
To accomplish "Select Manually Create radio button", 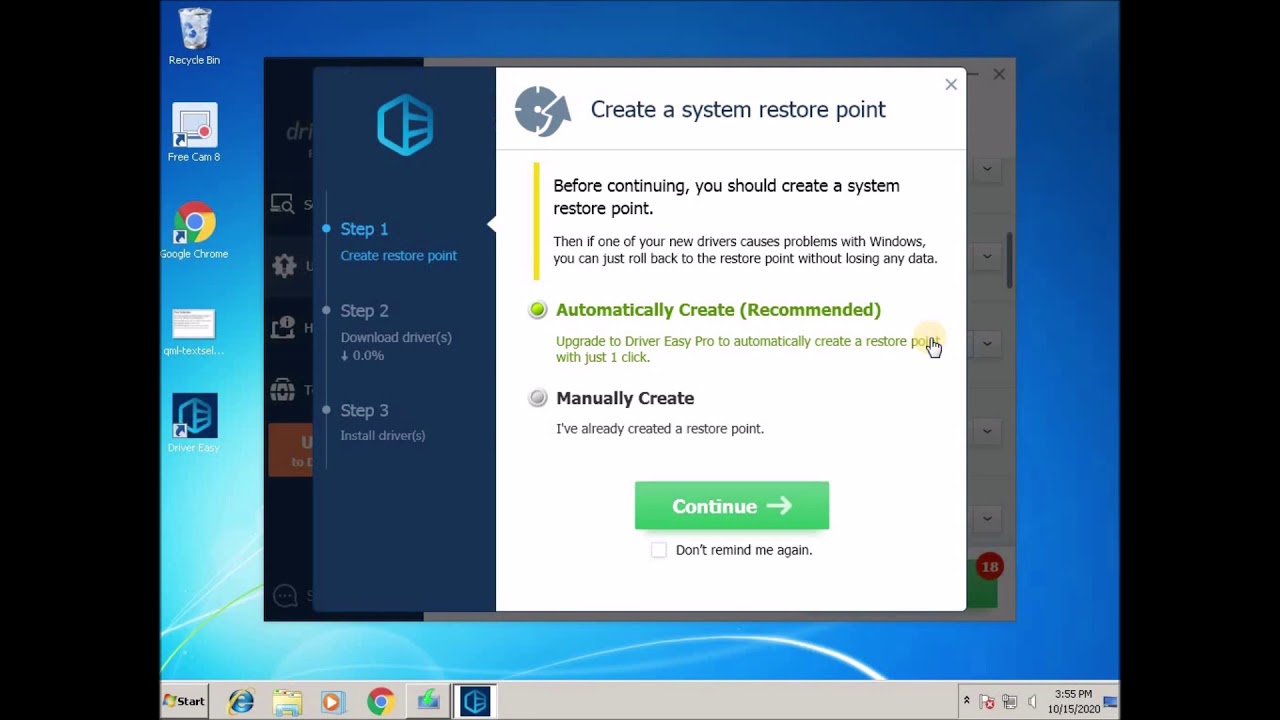I will (x=538, y=398).
